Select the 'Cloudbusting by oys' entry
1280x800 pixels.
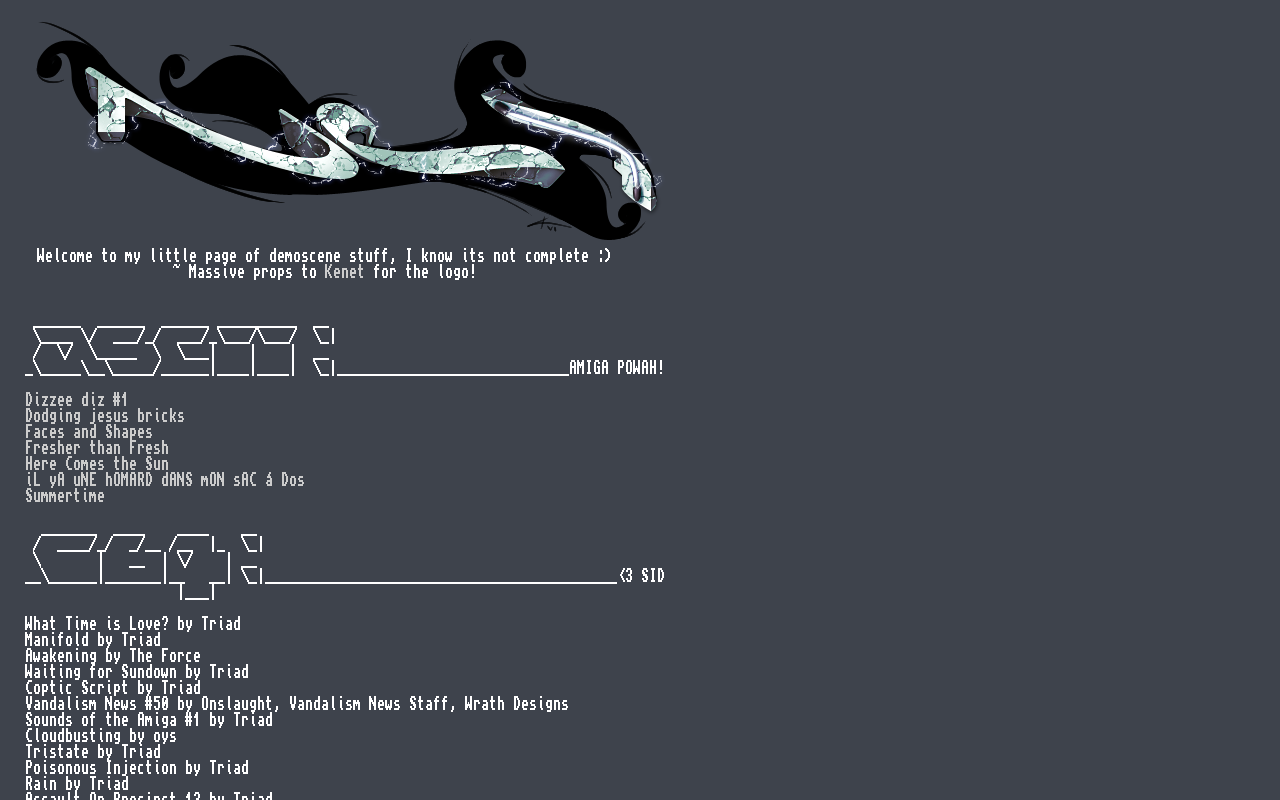point(101,736)
